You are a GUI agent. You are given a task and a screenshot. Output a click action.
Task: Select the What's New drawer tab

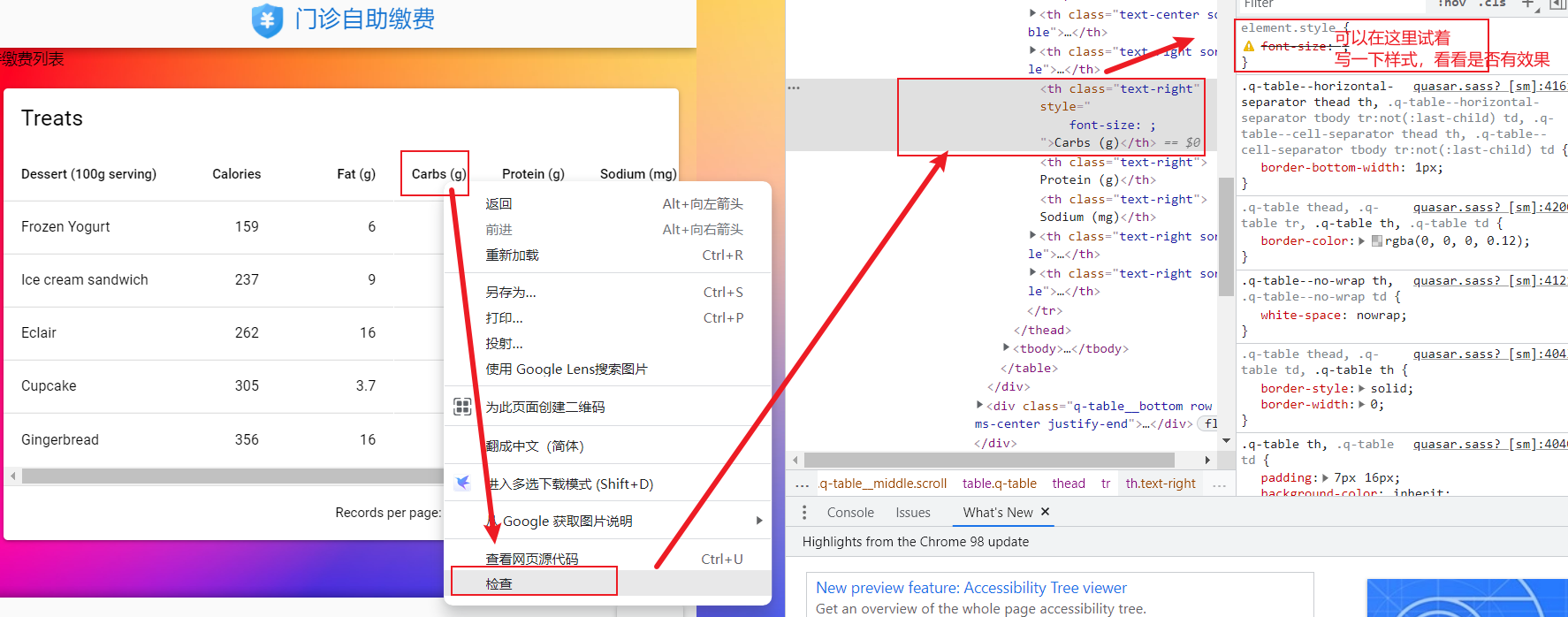coord(998,513)
